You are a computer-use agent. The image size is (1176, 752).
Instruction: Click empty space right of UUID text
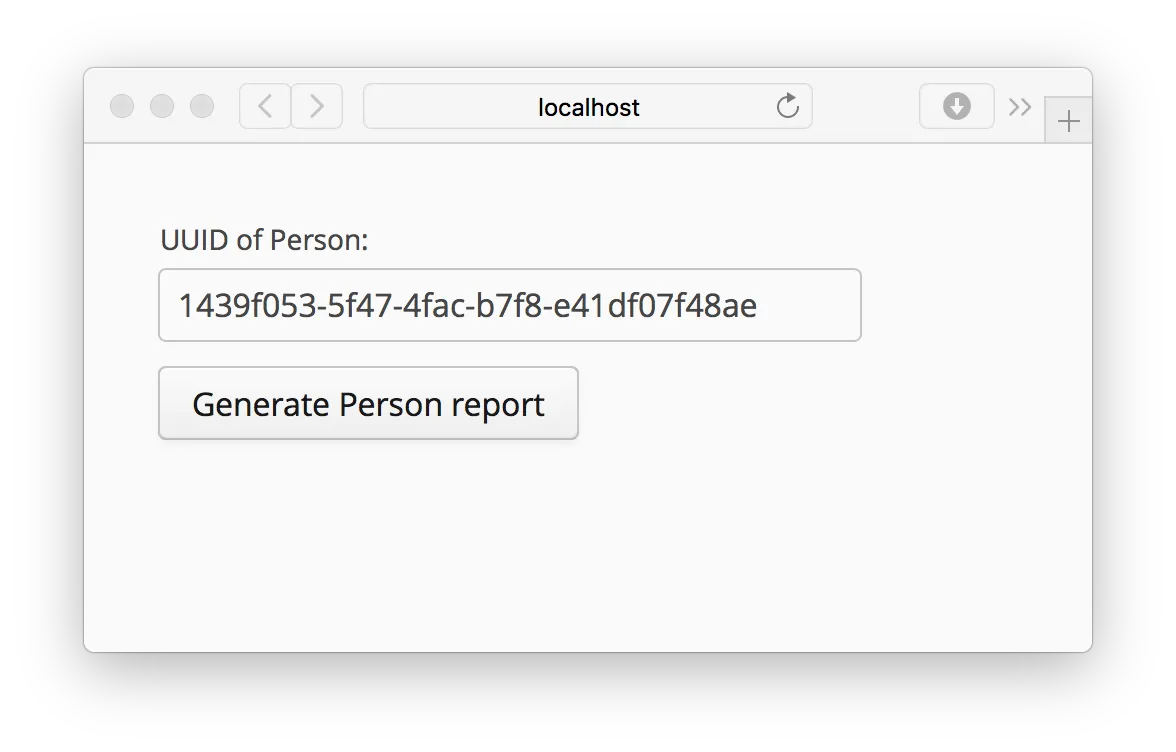pos(810,305)
